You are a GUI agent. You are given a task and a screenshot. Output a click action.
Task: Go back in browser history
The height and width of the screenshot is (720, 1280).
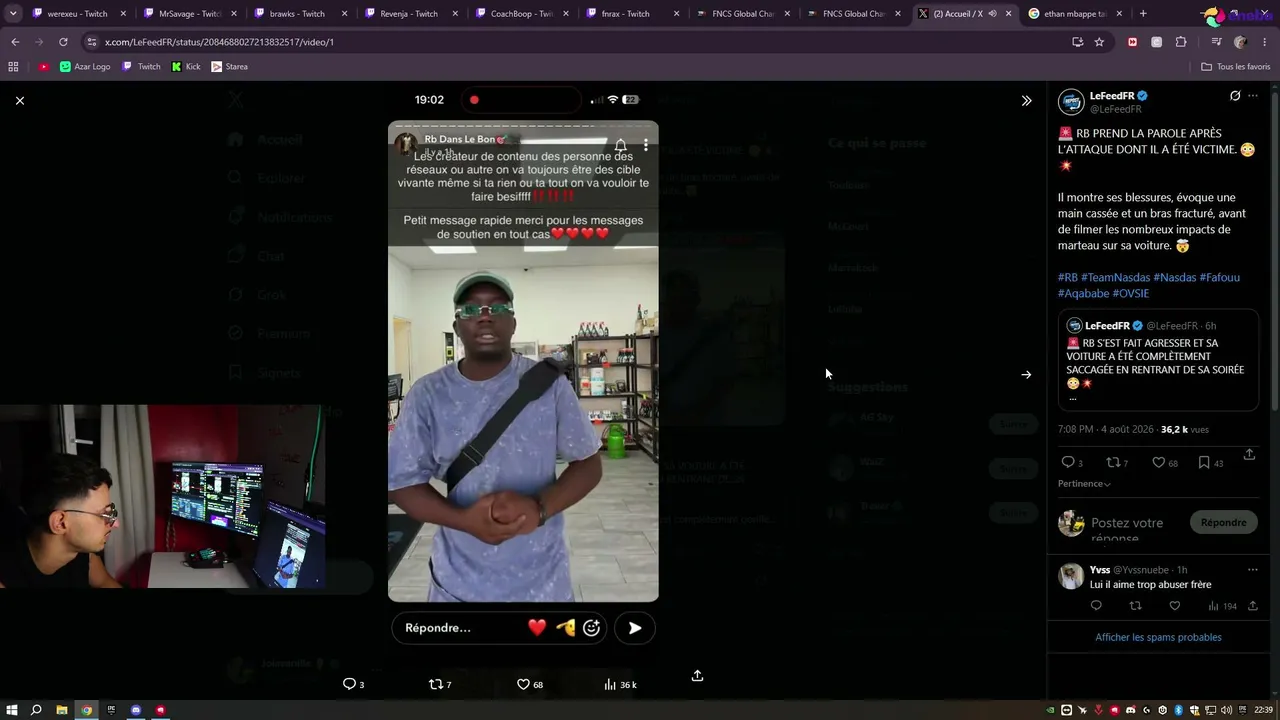point(15,42)
